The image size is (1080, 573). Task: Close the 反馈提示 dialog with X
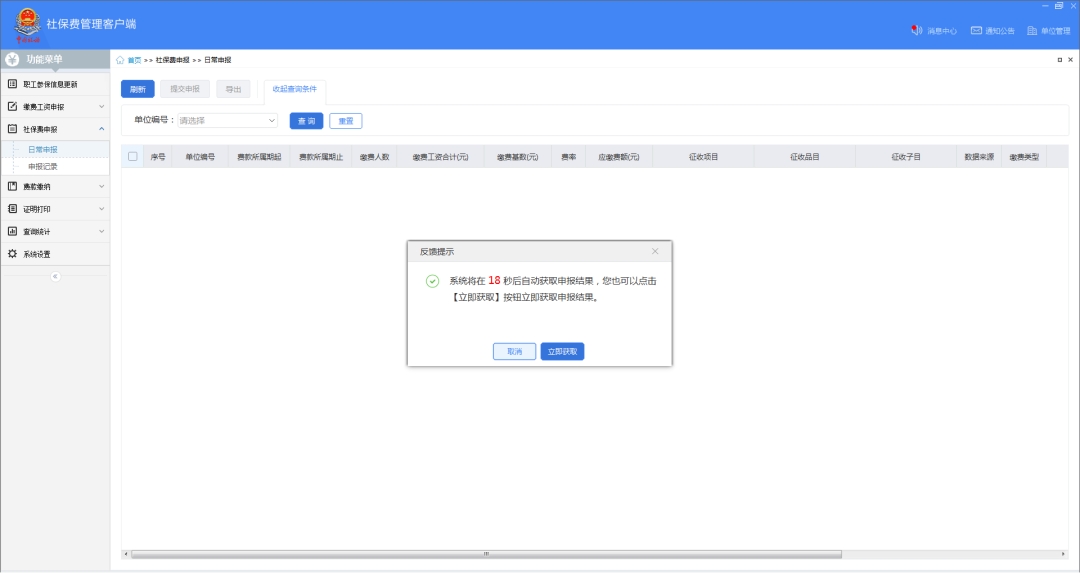(655, 251)
